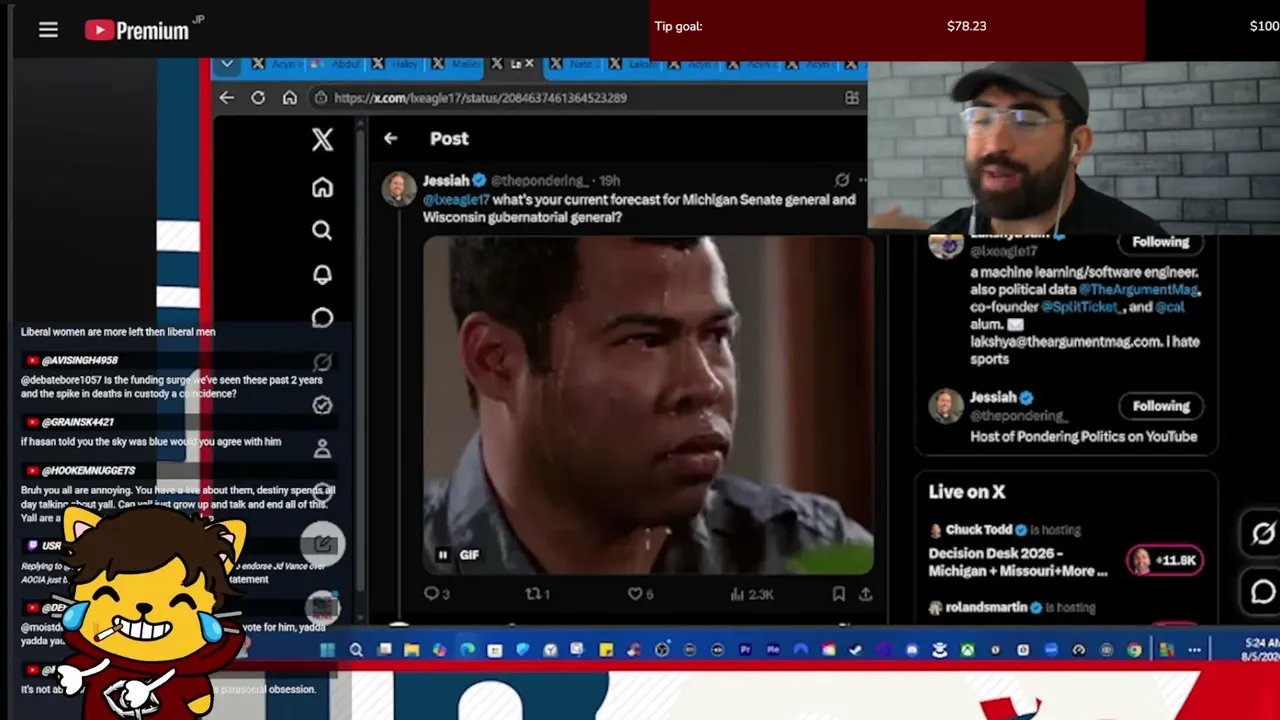This screenshot has width=1280, height=720.
Task: Click chat username @HOOKEMNUGGETS
Action: click(x=88, y=470)
